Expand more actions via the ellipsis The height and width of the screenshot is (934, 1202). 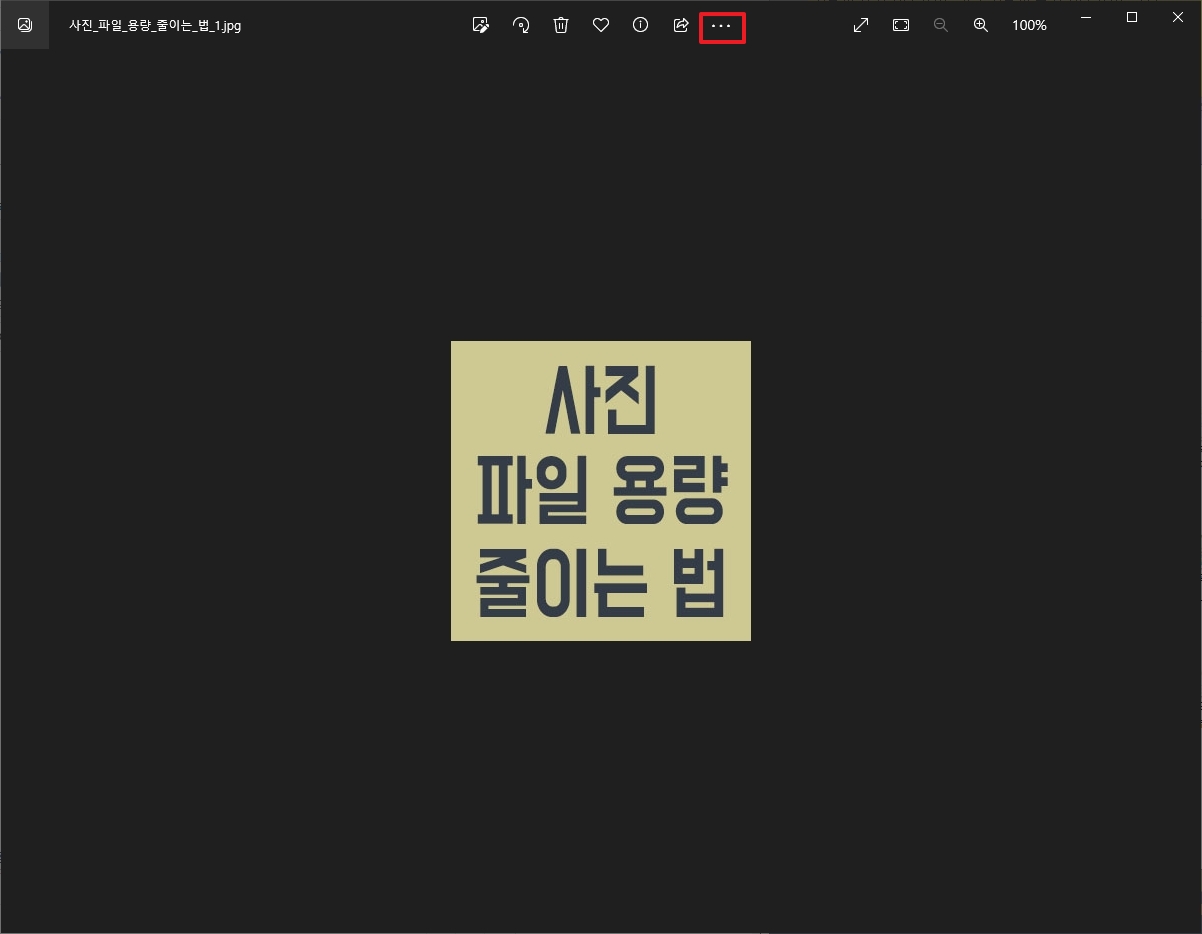point(722,27)
